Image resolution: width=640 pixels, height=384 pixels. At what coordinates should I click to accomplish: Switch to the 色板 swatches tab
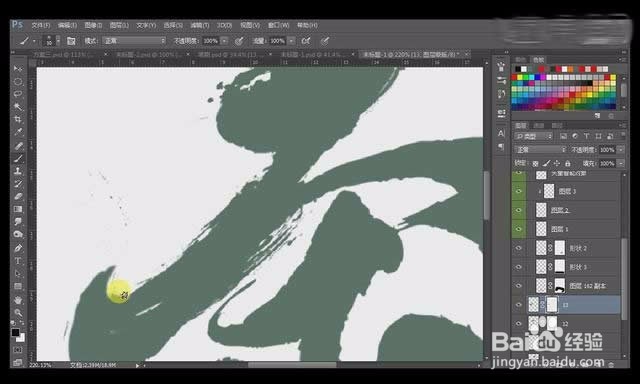click(538, 60)
